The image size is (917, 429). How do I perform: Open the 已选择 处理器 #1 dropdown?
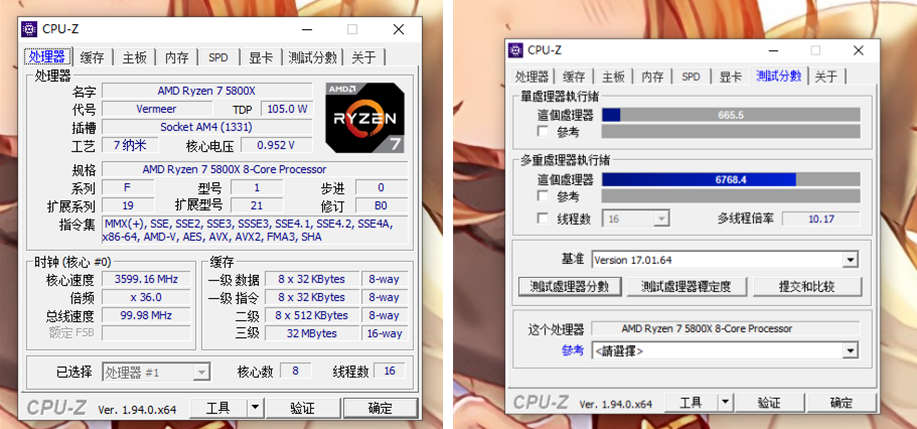click(202, 372)
